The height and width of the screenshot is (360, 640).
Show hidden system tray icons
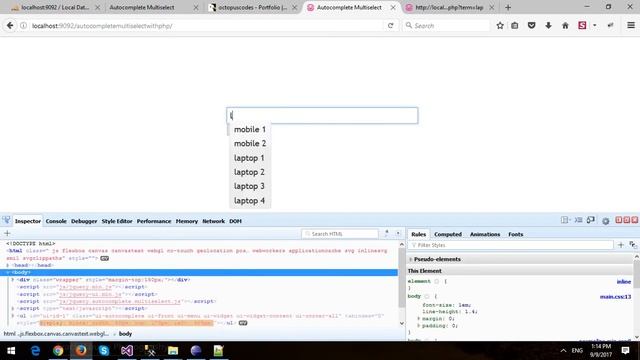tap(563, 351)
